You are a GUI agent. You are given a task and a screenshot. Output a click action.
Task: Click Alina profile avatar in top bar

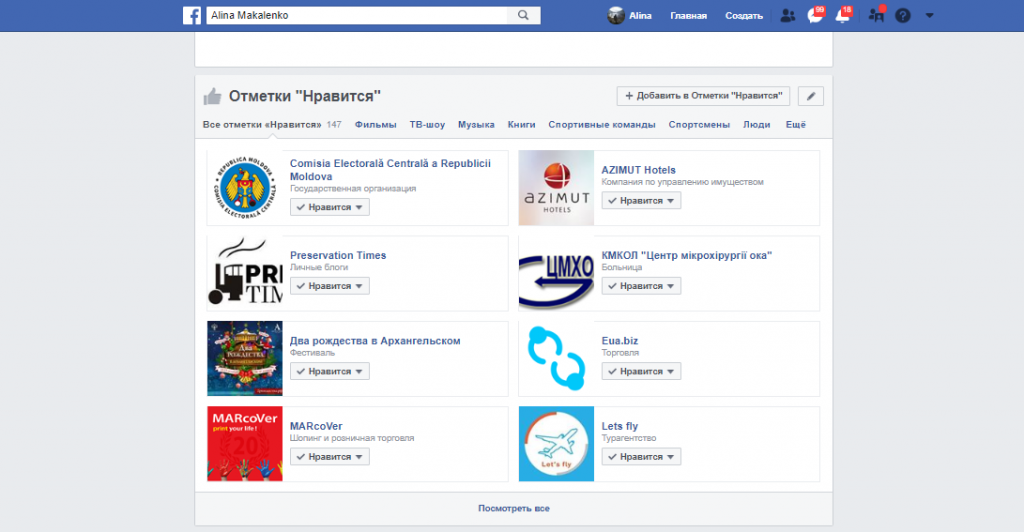616,15
